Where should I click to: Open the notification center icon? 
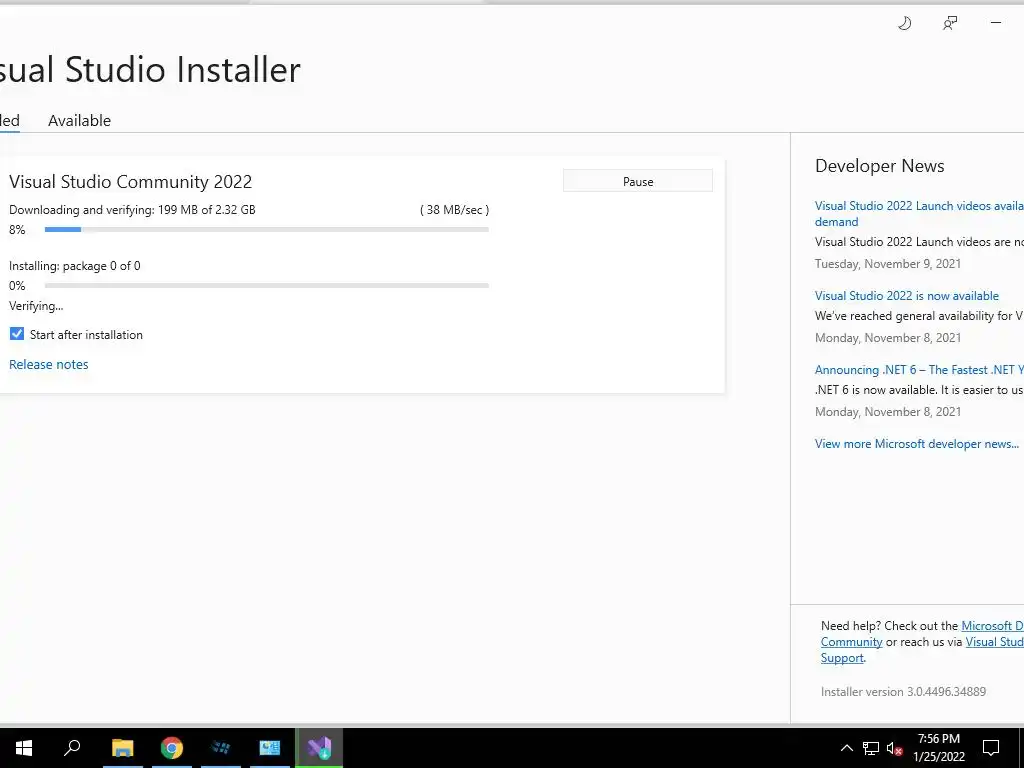pos(991,748)
